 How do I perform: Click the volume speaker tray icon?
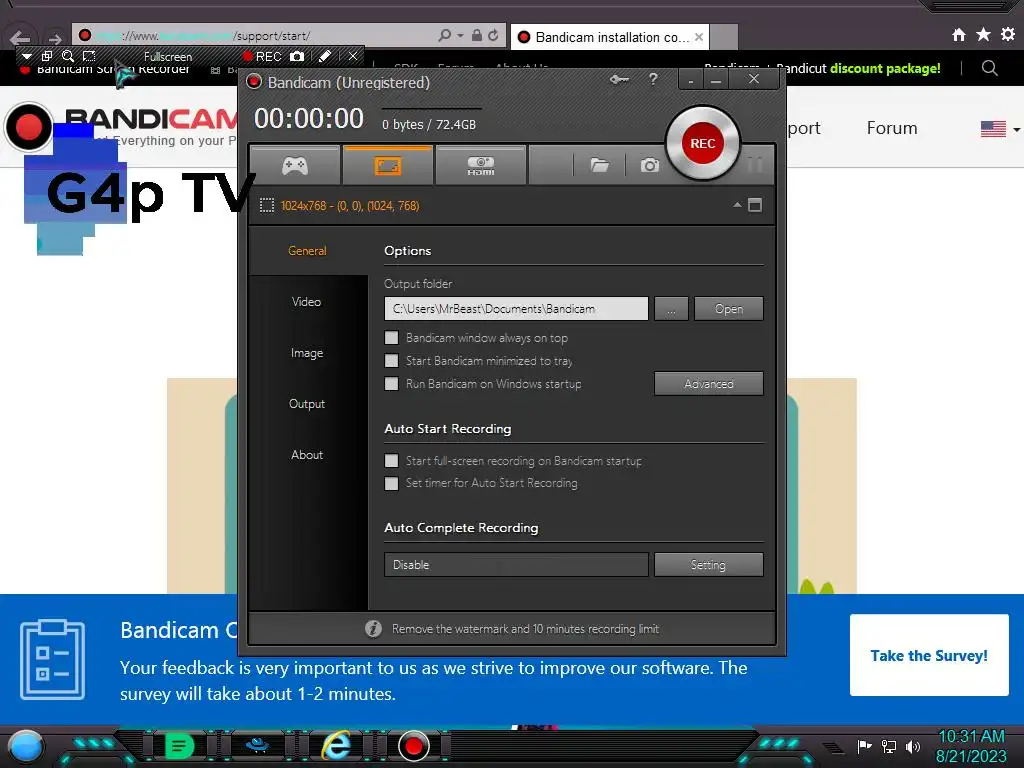click(913, 746)
